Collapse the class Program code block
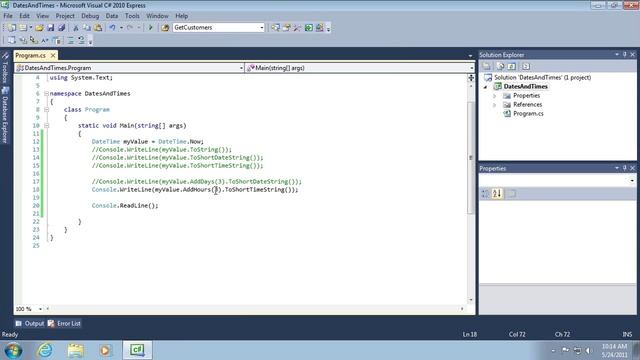640x360 pixels. click(x=47, y=109)
